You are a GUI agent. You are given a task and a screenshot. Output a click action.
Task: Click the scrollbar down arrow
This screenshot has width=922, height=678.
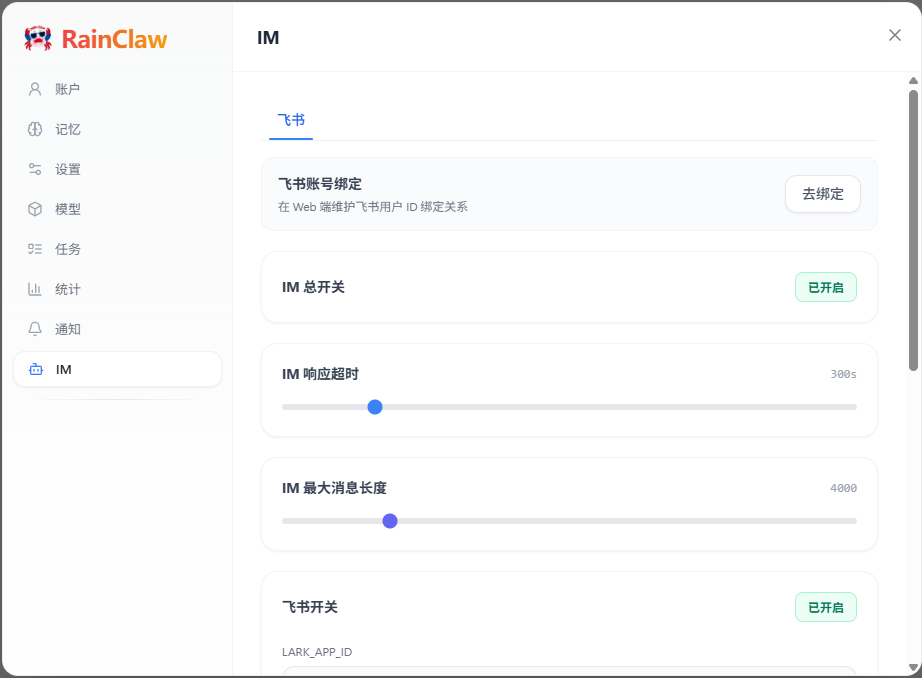point(913,667)
